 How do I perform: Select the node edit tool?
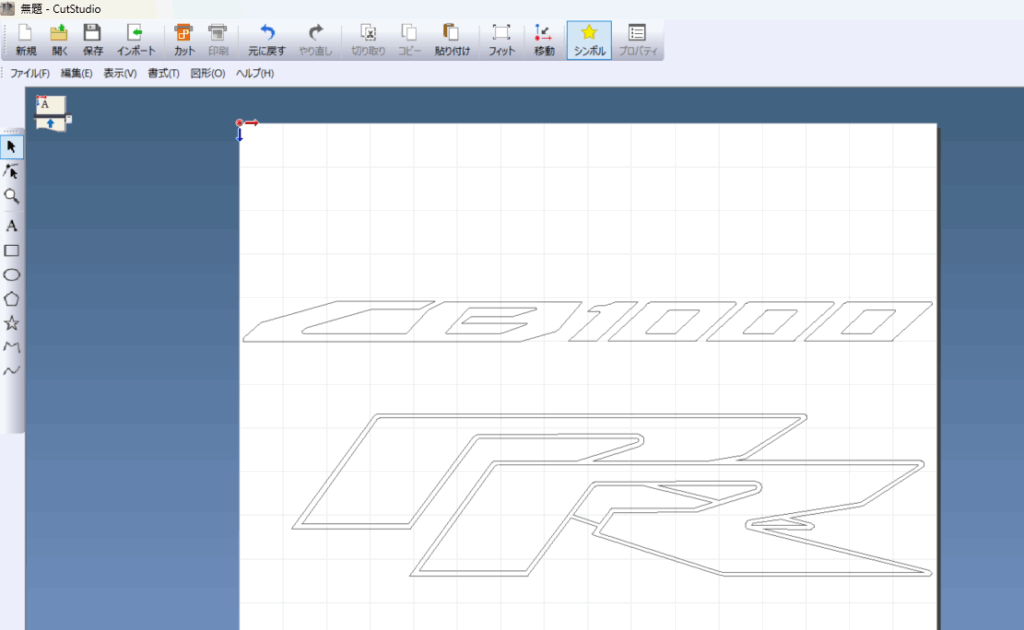12,172
